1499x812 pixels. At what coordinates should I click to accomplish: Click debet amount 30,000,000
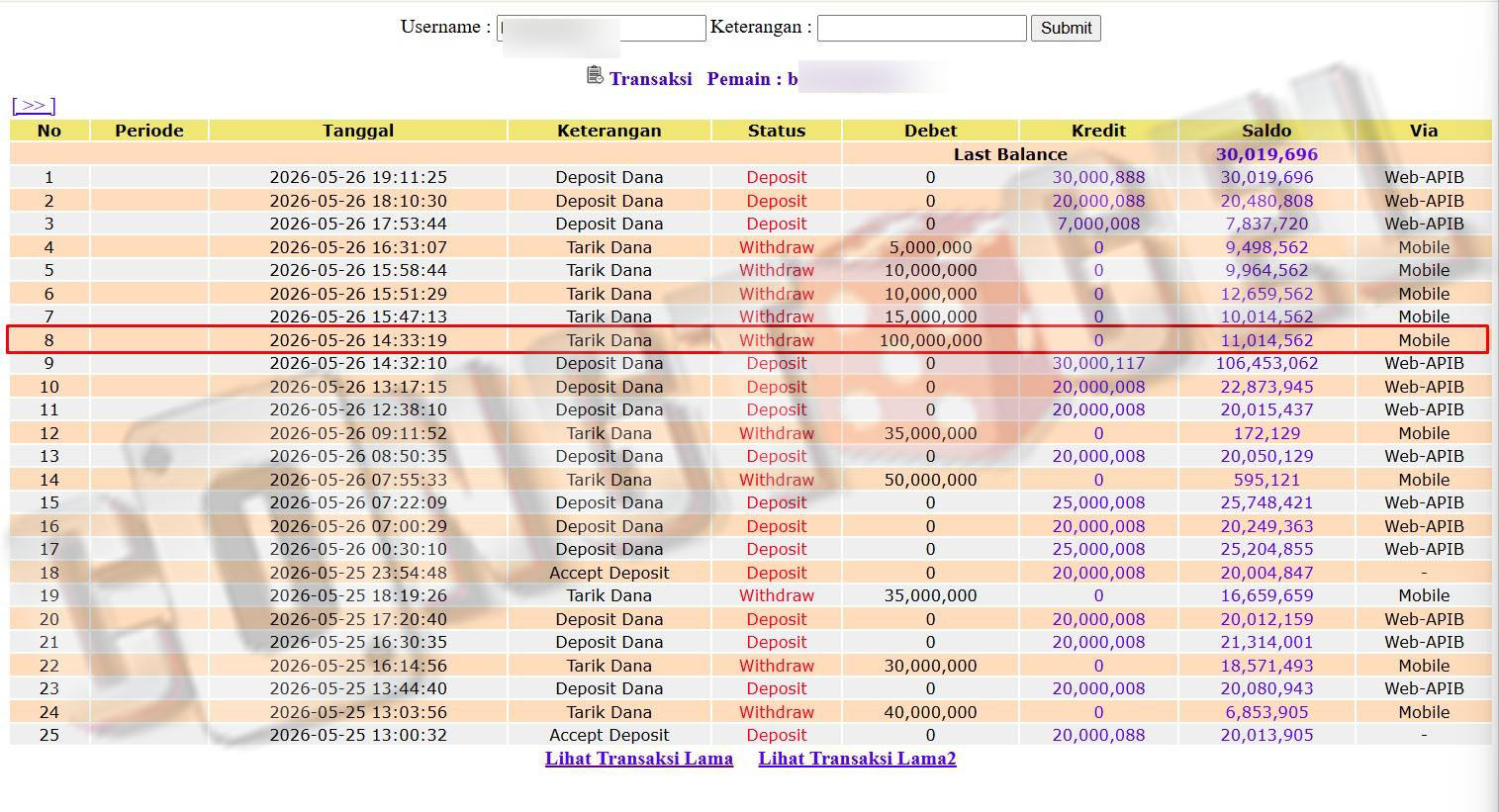[x=930, y=666]
